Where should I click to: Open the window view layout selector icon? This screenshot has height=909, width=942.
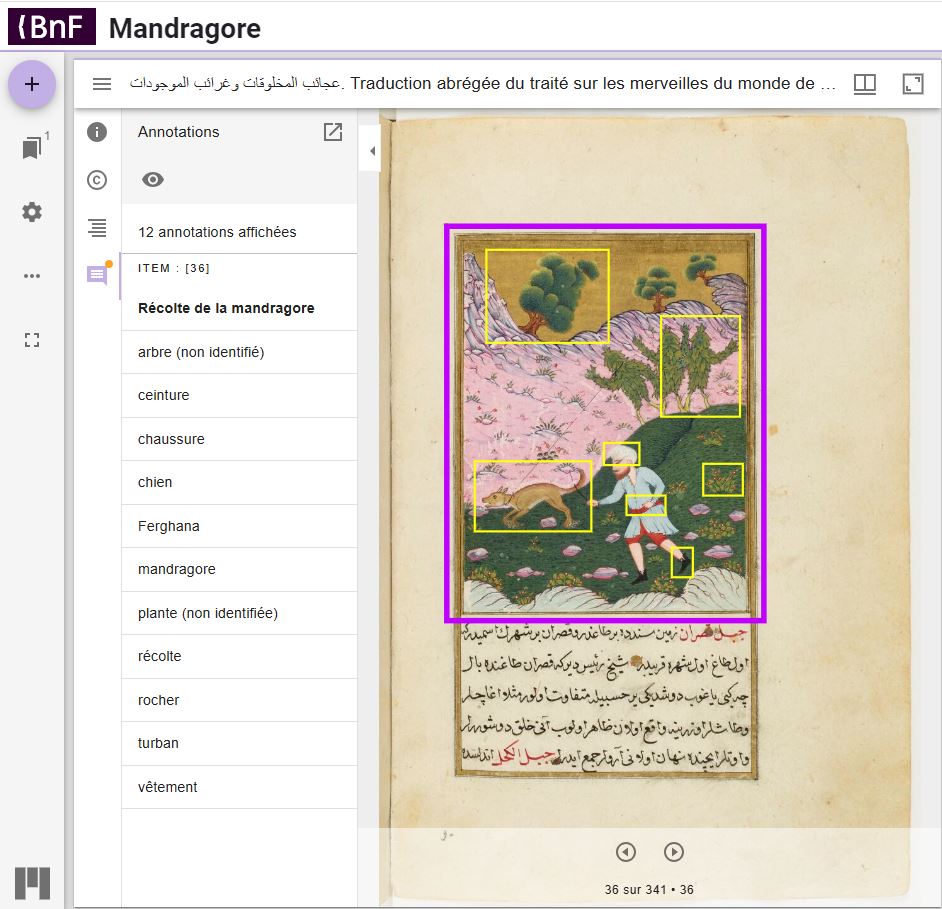pyautogui.click(x=865, y=84)
